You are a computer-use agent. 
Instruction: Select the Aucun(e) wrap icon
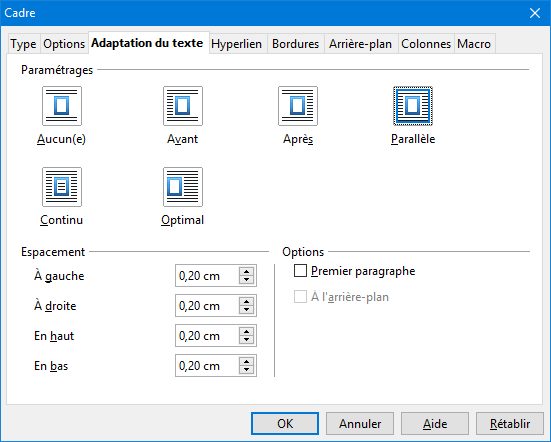click(62, 106)
